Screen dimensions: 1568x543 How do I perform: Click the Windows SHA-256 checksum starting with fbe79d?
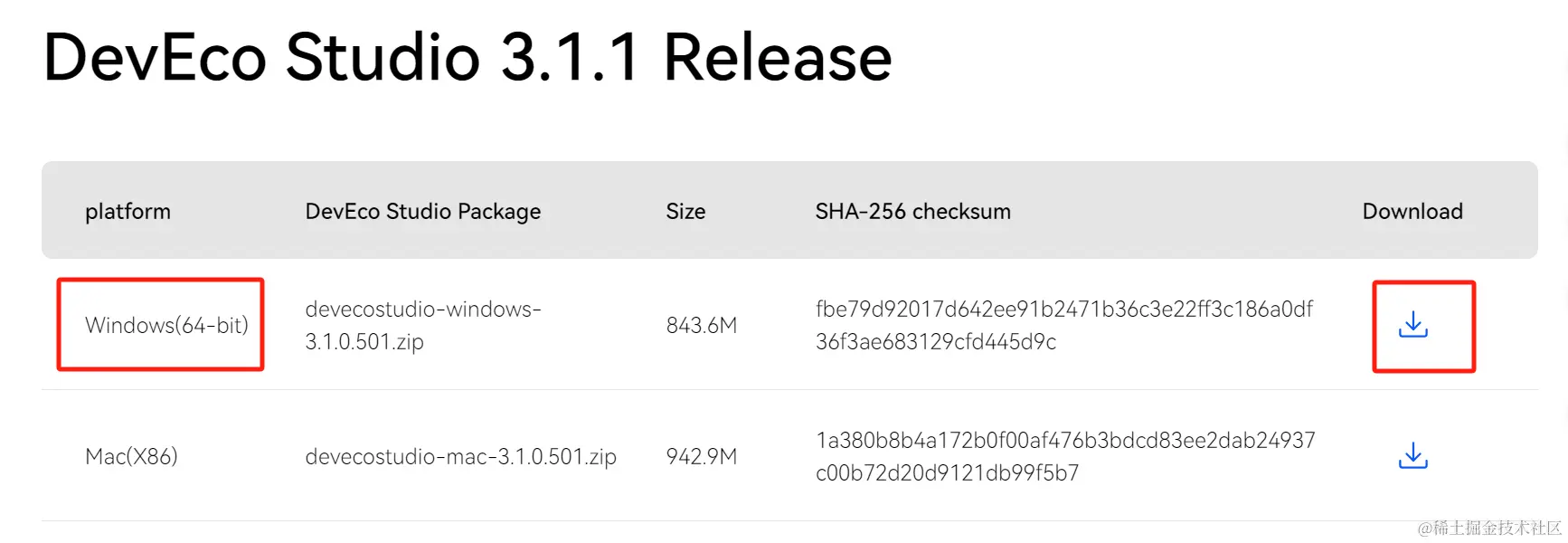(x=1064, y=325)
